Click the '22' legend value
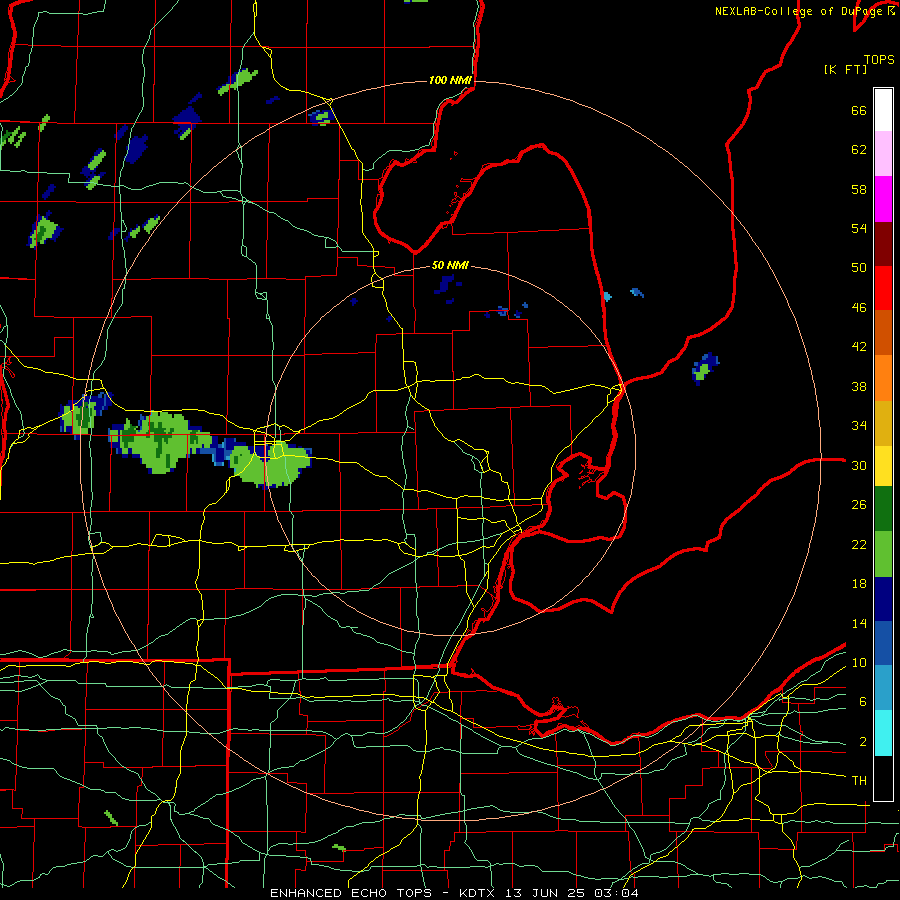The image size is (900, 900). point(859,544)
